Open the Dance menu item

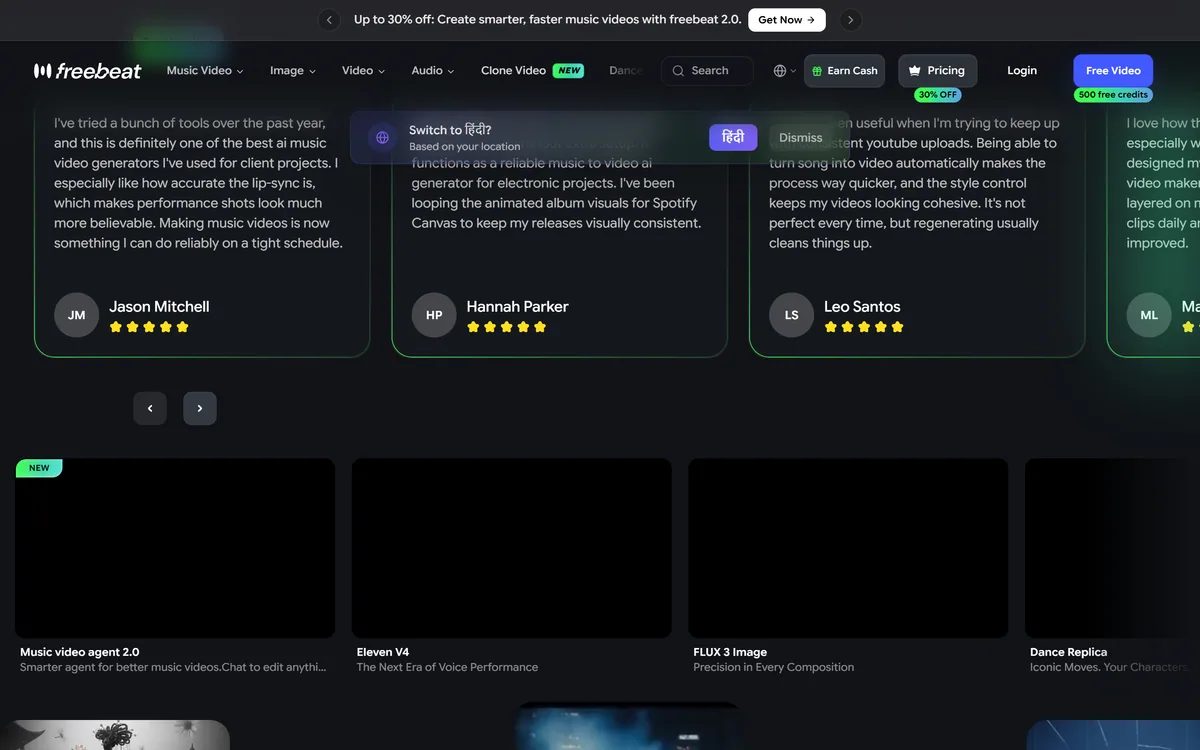[626, 71]
